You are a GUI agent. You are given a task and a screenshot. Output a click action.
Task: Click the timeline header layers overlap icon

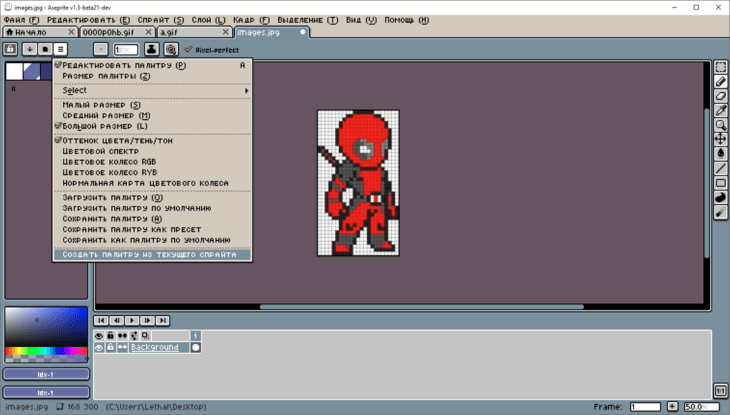click(145, 335)
